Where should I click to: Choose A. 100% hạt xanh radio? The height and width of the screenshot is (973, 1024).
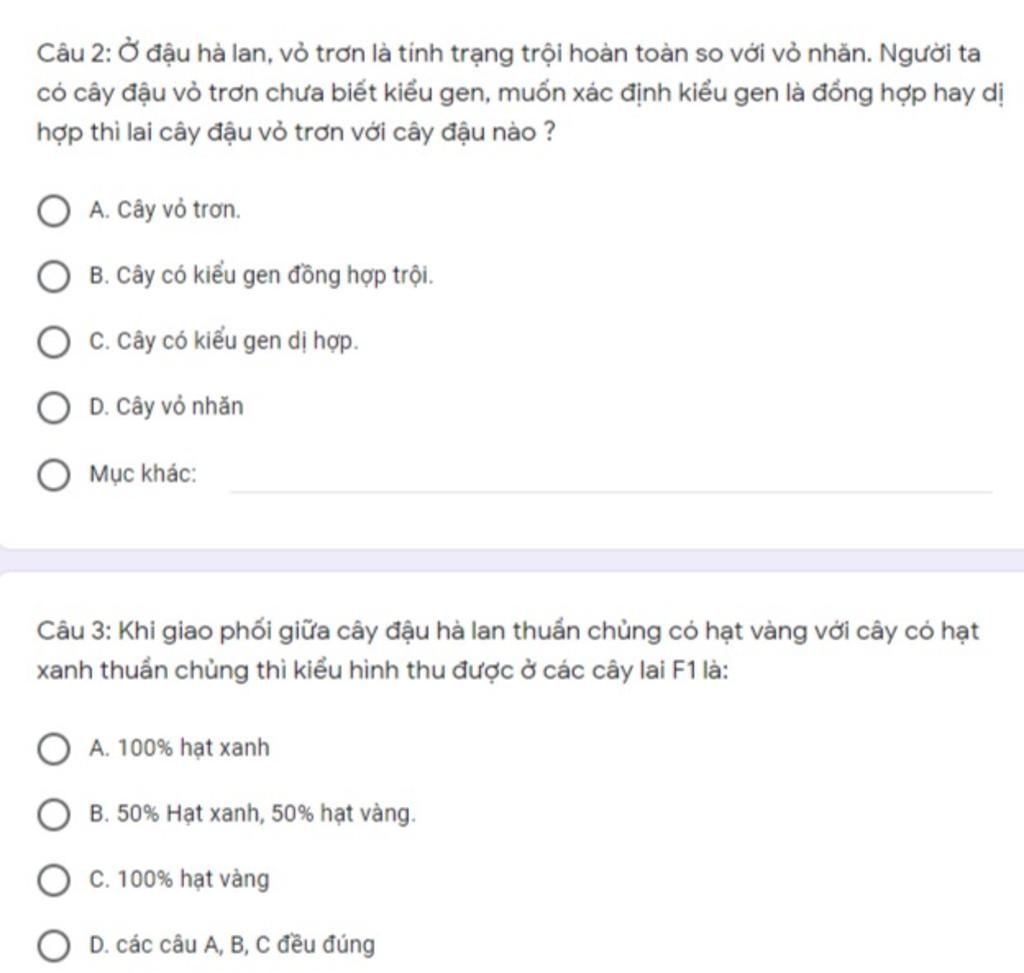(x=54, y=748)
